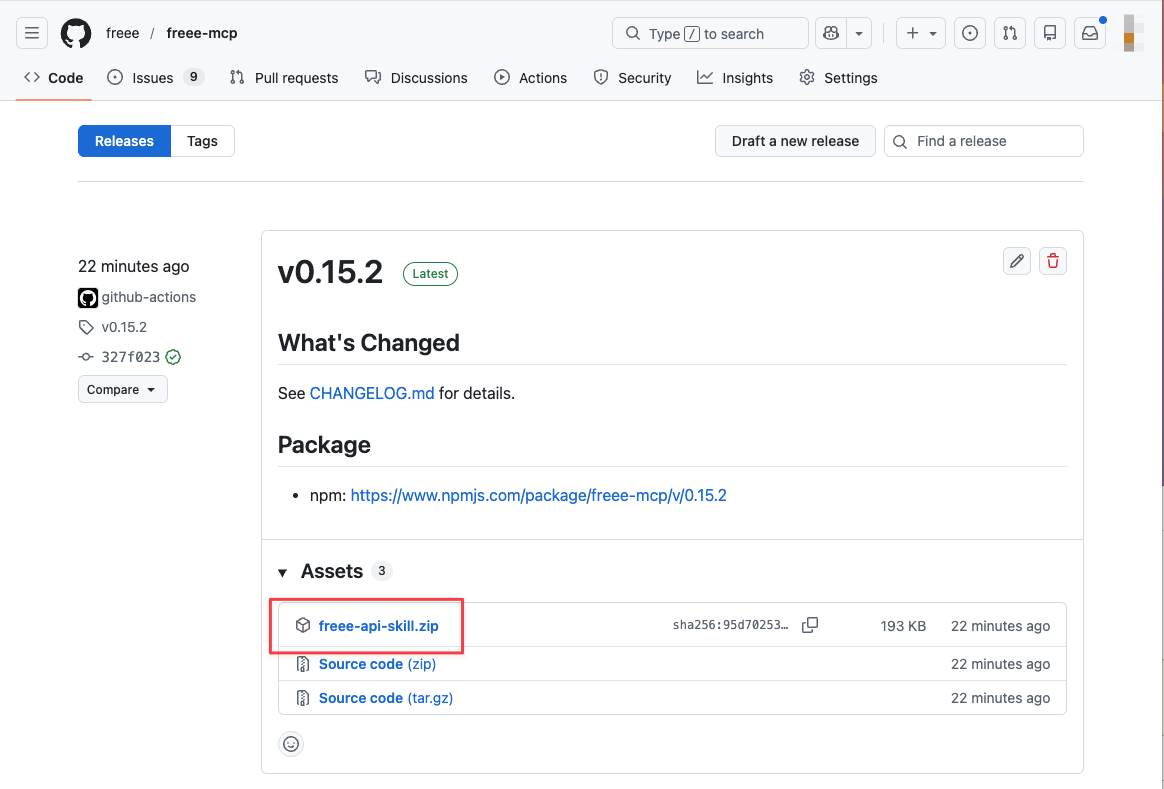Image resolution: width=1164 pixels, height=789 pixels.
Task: Switch to the Code tab
Action: tap(53, 78)
